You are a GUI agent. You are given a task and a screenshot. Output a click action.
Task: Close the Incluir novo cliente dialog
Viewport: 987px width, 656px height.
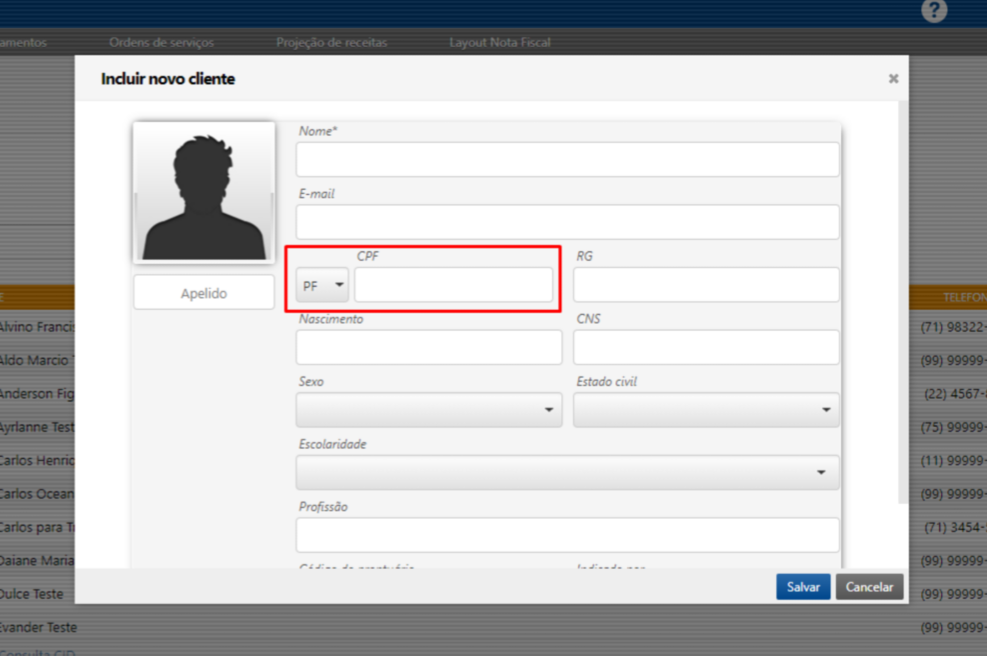(x=893, y=79)
